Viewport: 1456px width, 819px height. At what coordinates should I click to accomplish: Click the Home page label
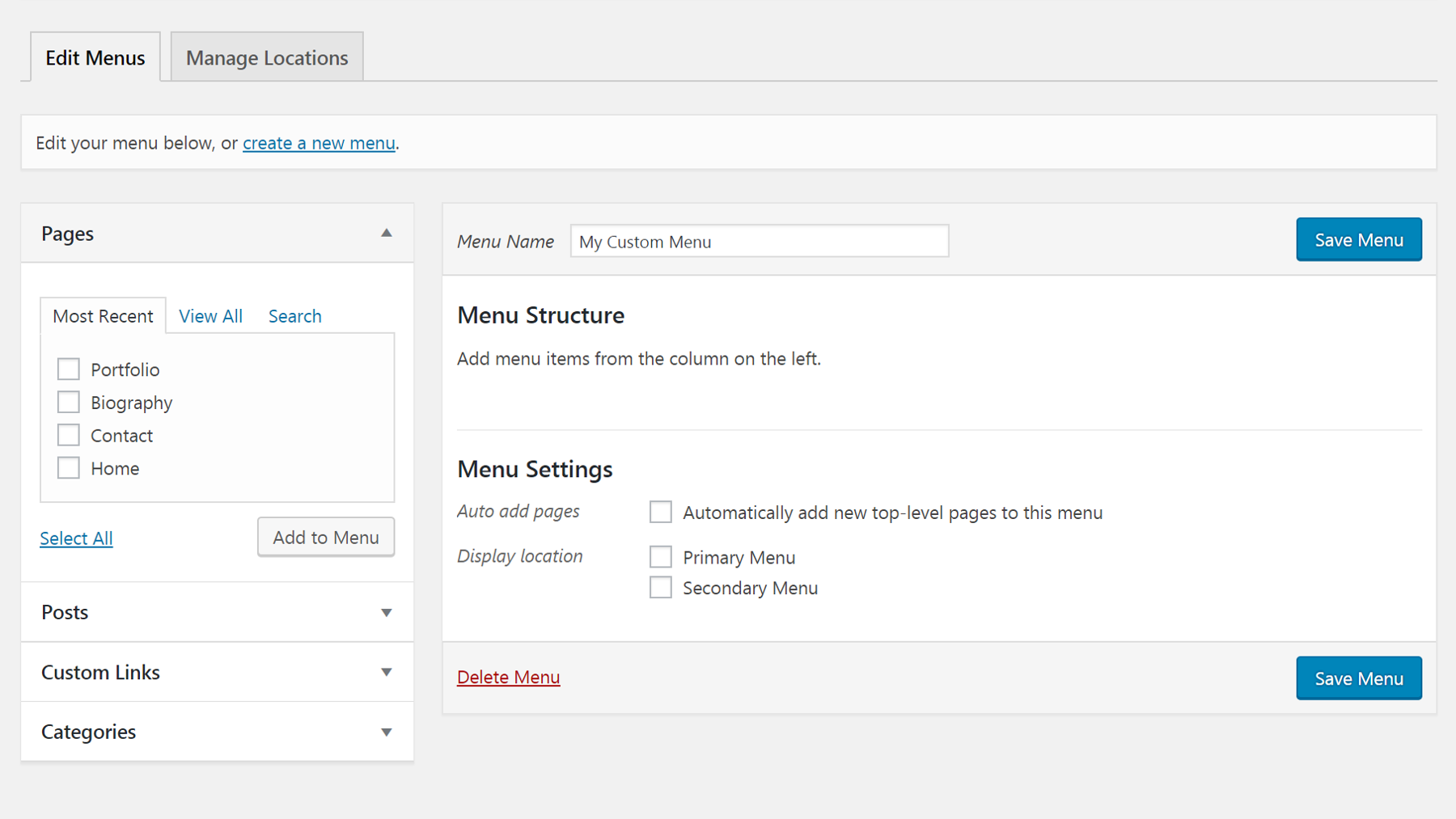pos(115,469)
